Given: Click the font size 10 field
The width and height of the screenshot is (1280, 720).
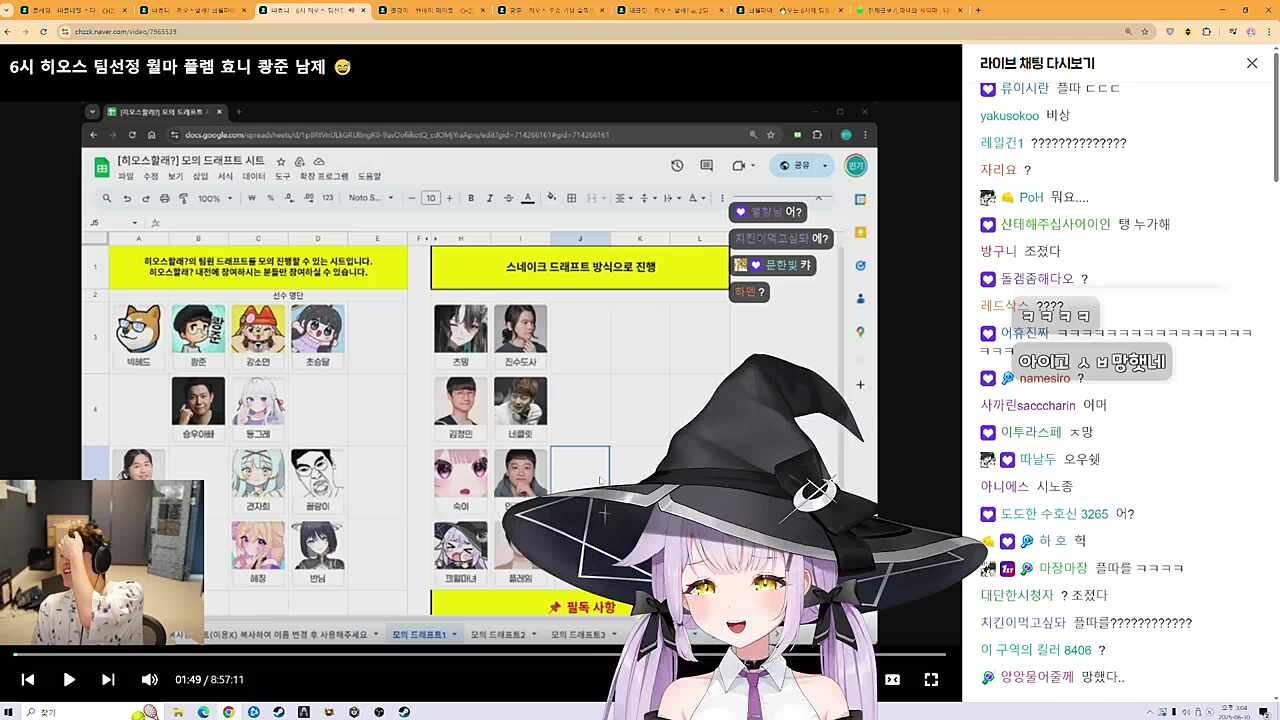Looking at the screenshot, I should tap(431, 198).
